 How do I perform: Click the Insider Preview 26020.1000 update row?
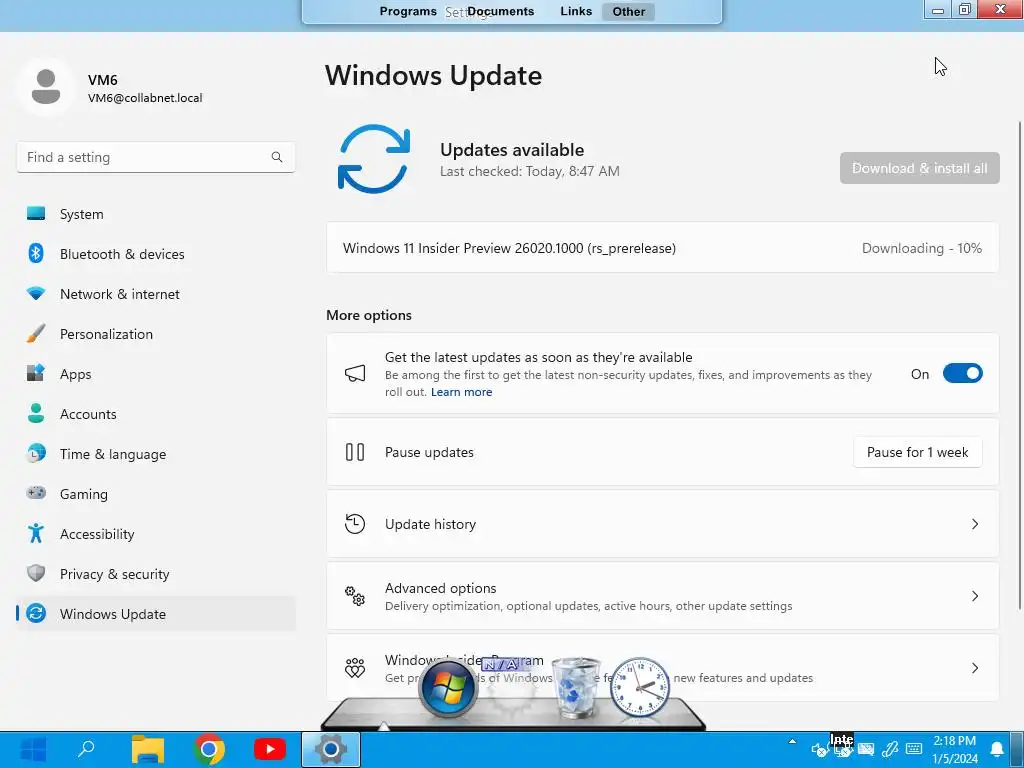[663, 248]
